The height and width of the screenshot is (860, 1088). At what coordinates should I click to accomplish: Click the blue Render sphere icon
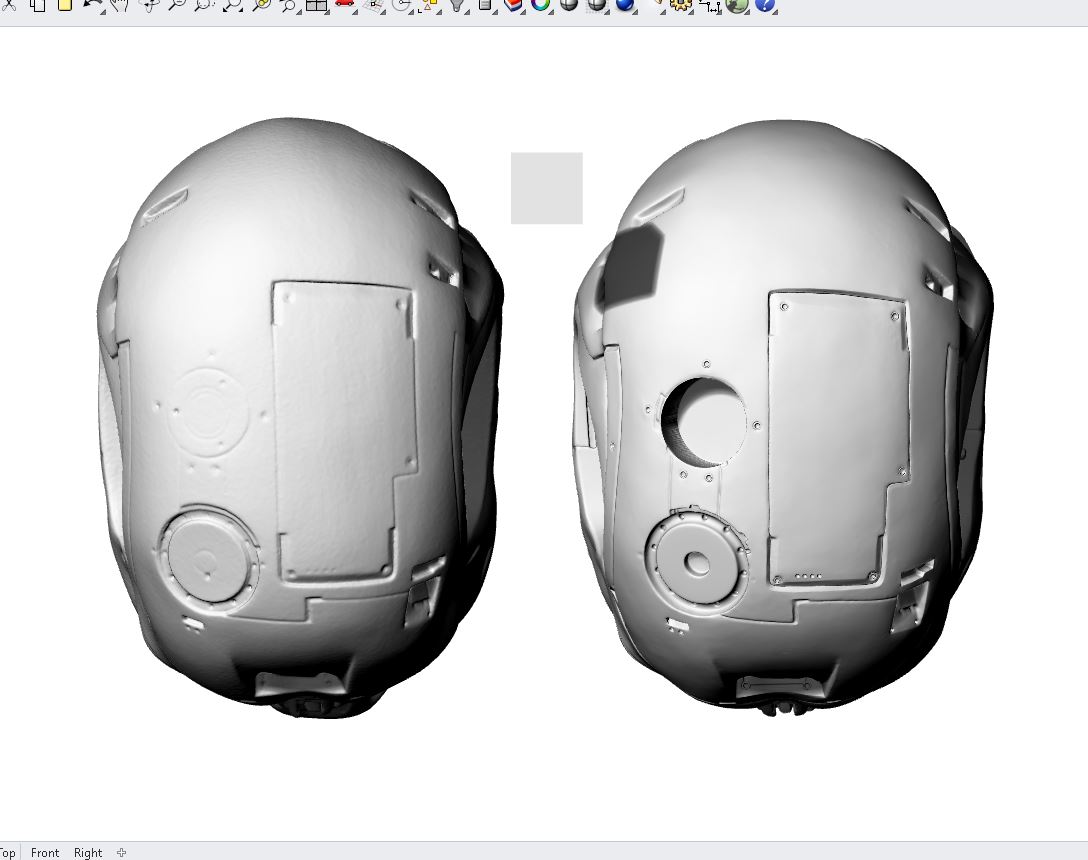[x=624, y=5]
